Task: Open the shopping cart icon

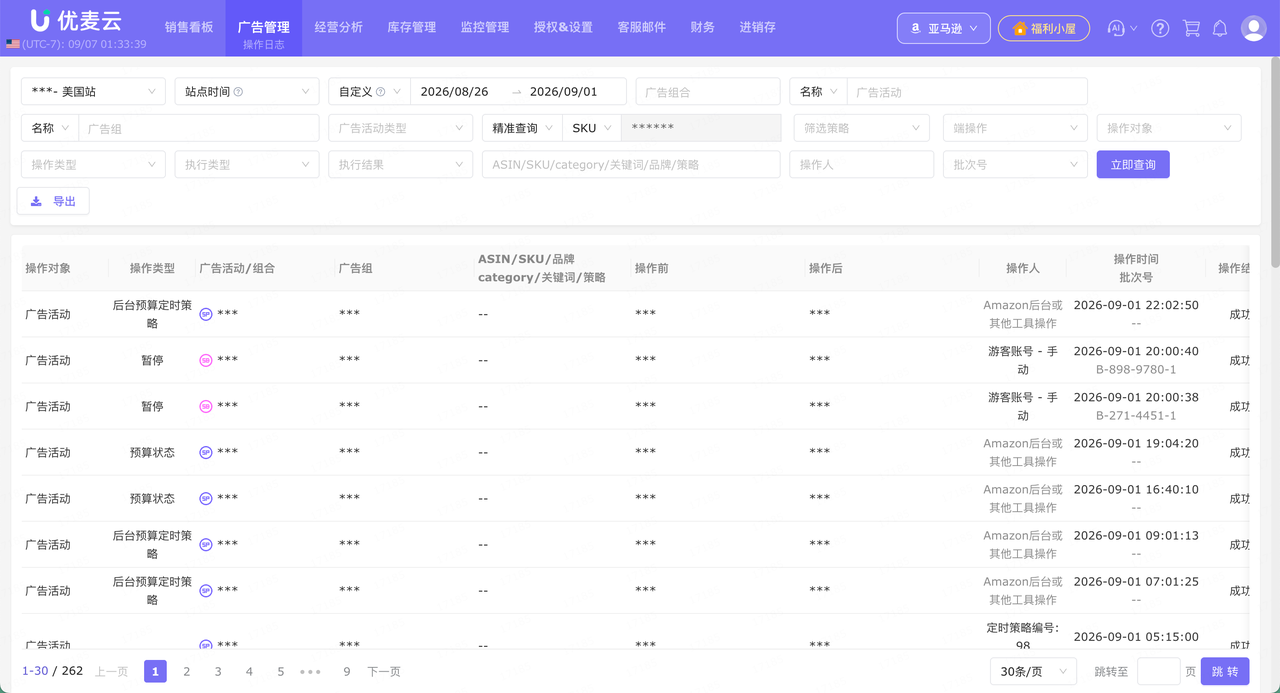Action: click(1191, 28)
